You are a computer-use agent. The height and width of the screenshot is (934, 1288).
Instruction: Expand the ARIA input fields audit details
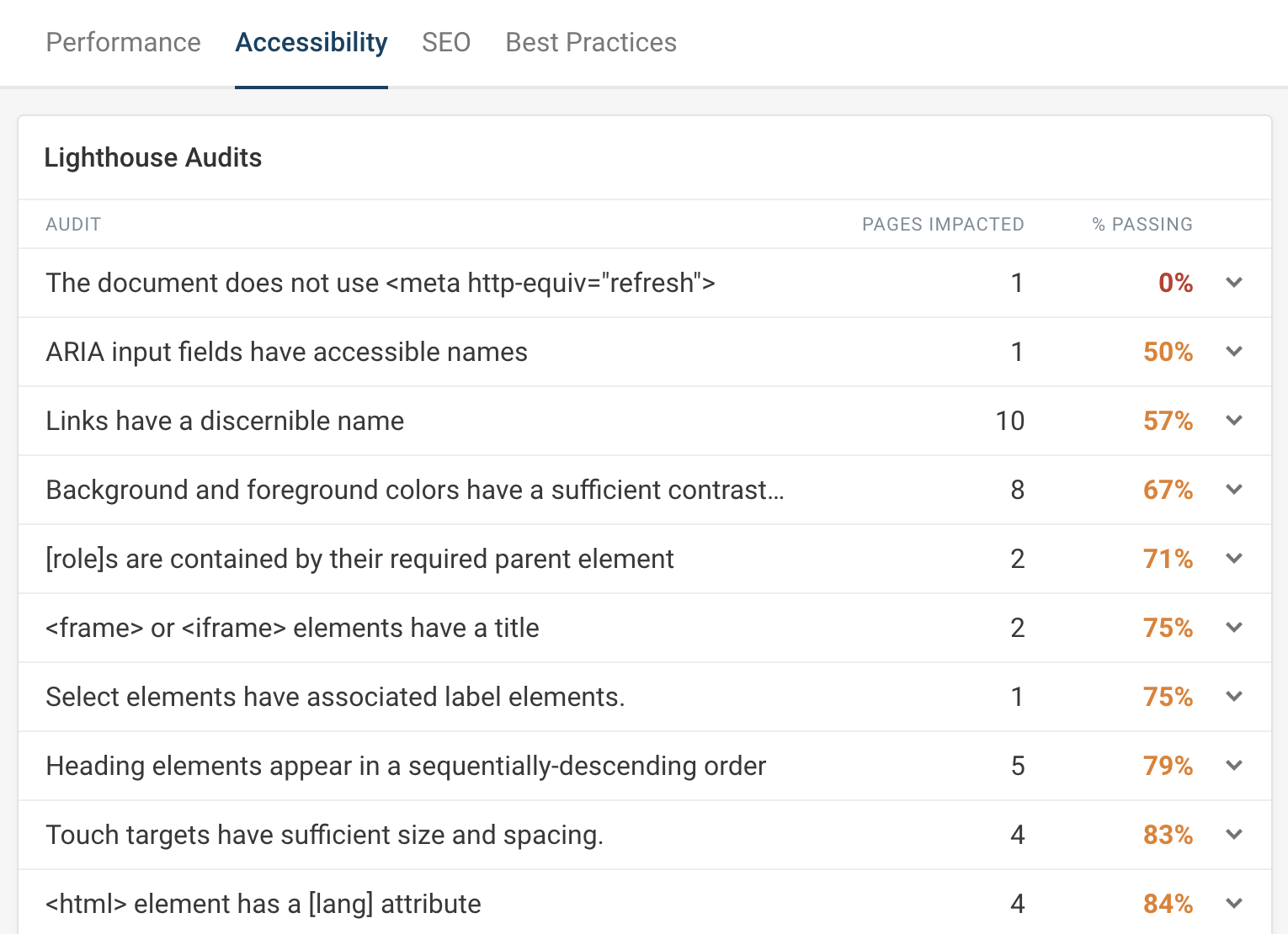coord(1233,352)
